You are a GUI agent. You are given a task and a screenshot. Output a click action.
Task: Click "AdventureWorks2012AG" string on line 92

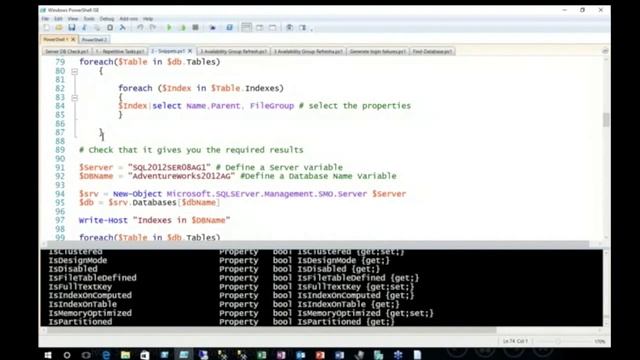(x=182, y=176)
